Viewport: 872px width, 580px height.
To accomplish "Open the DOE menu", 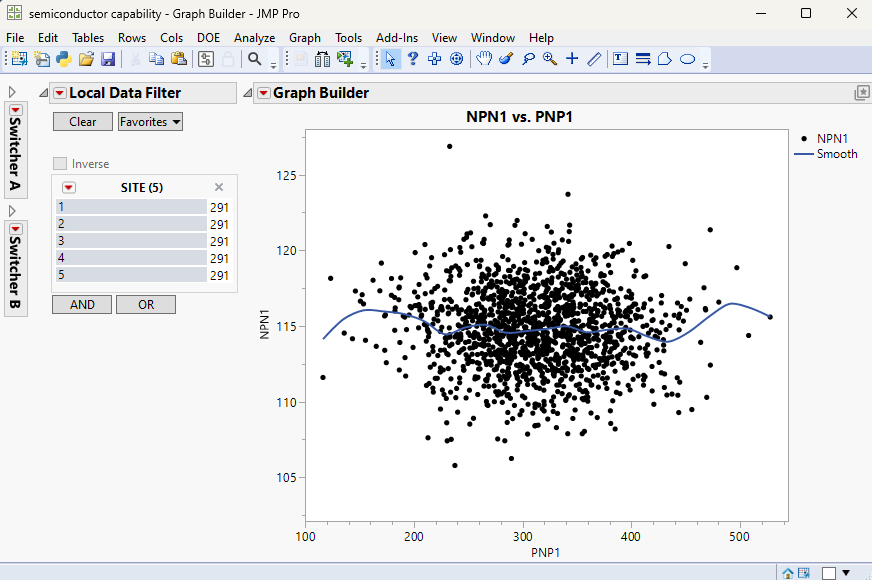I will coord(208,37).
